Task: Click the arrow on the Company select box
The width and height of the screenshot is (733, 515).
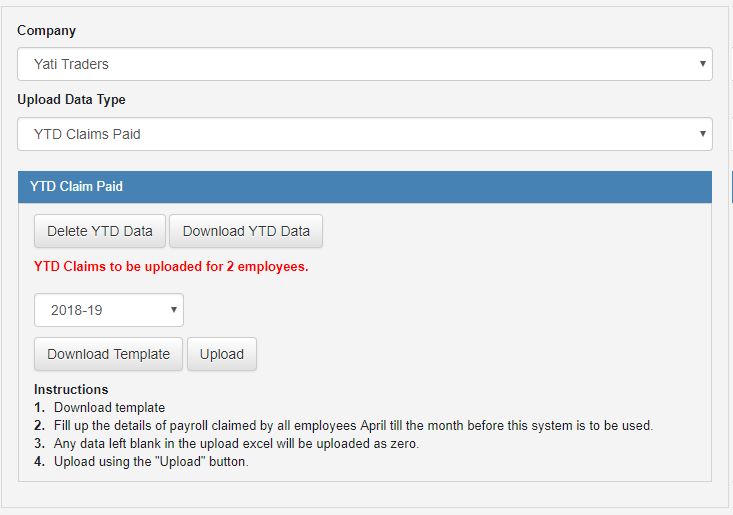Action: tap(702, 64)
